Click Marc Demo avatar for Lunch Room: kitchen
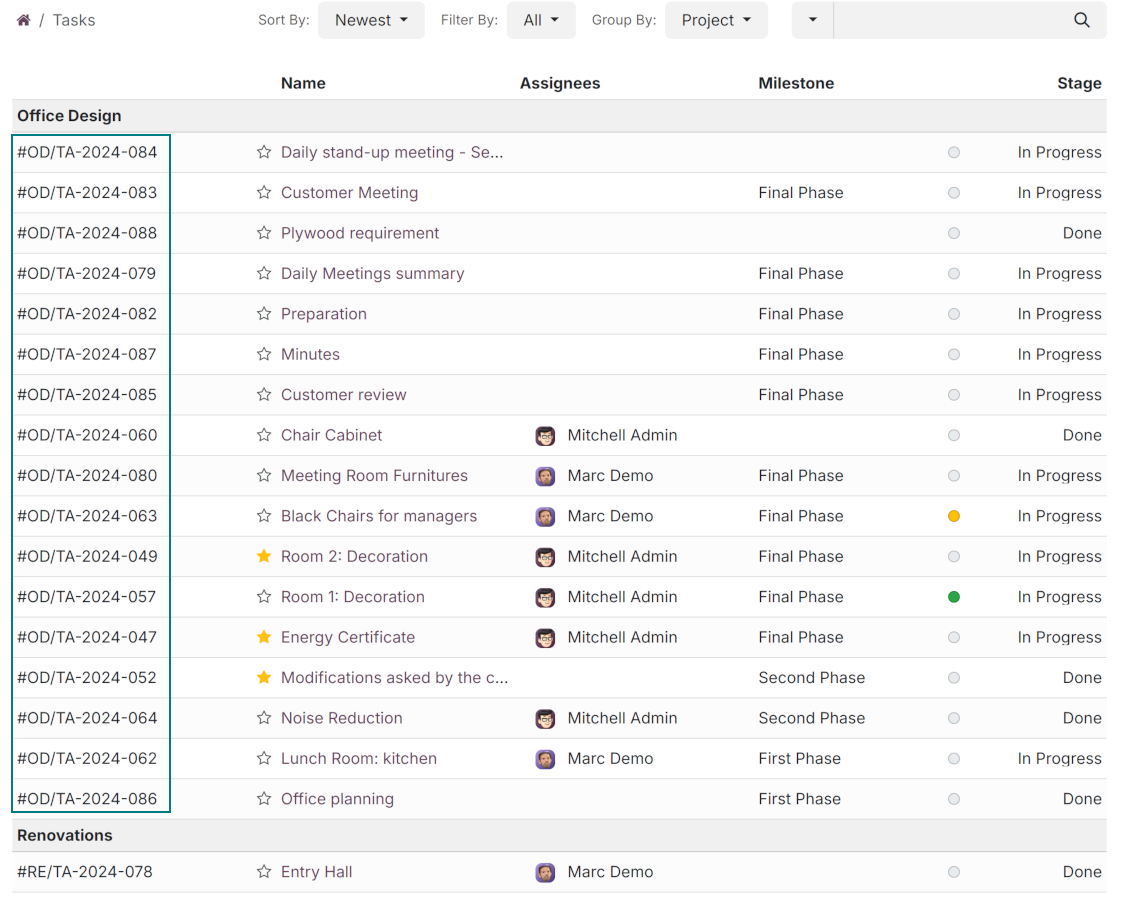 [x=545, y=759]
